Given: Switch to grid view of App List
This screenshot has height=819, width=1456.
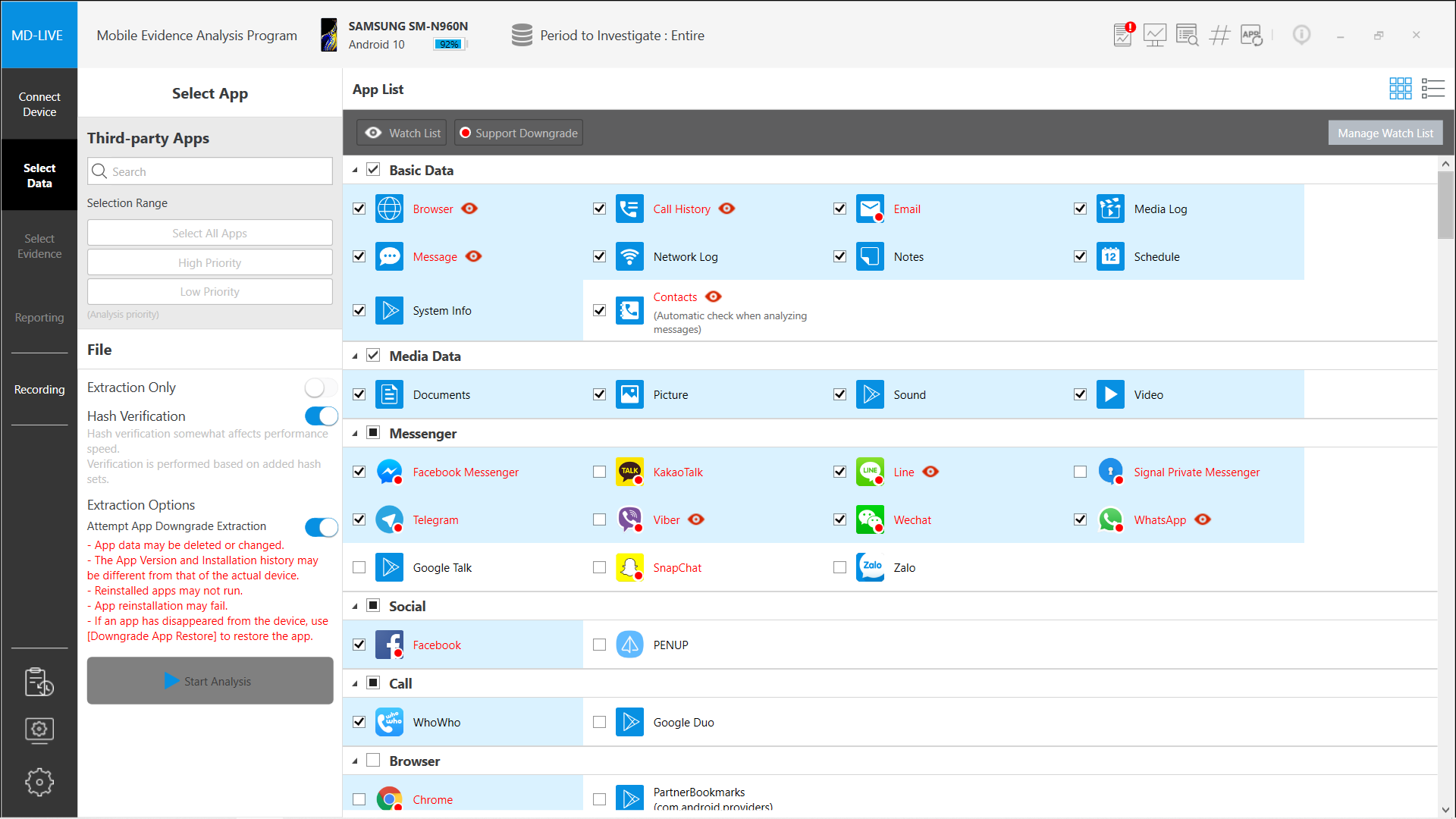Looking at the screenshot, I should [x=1400, y=89].
